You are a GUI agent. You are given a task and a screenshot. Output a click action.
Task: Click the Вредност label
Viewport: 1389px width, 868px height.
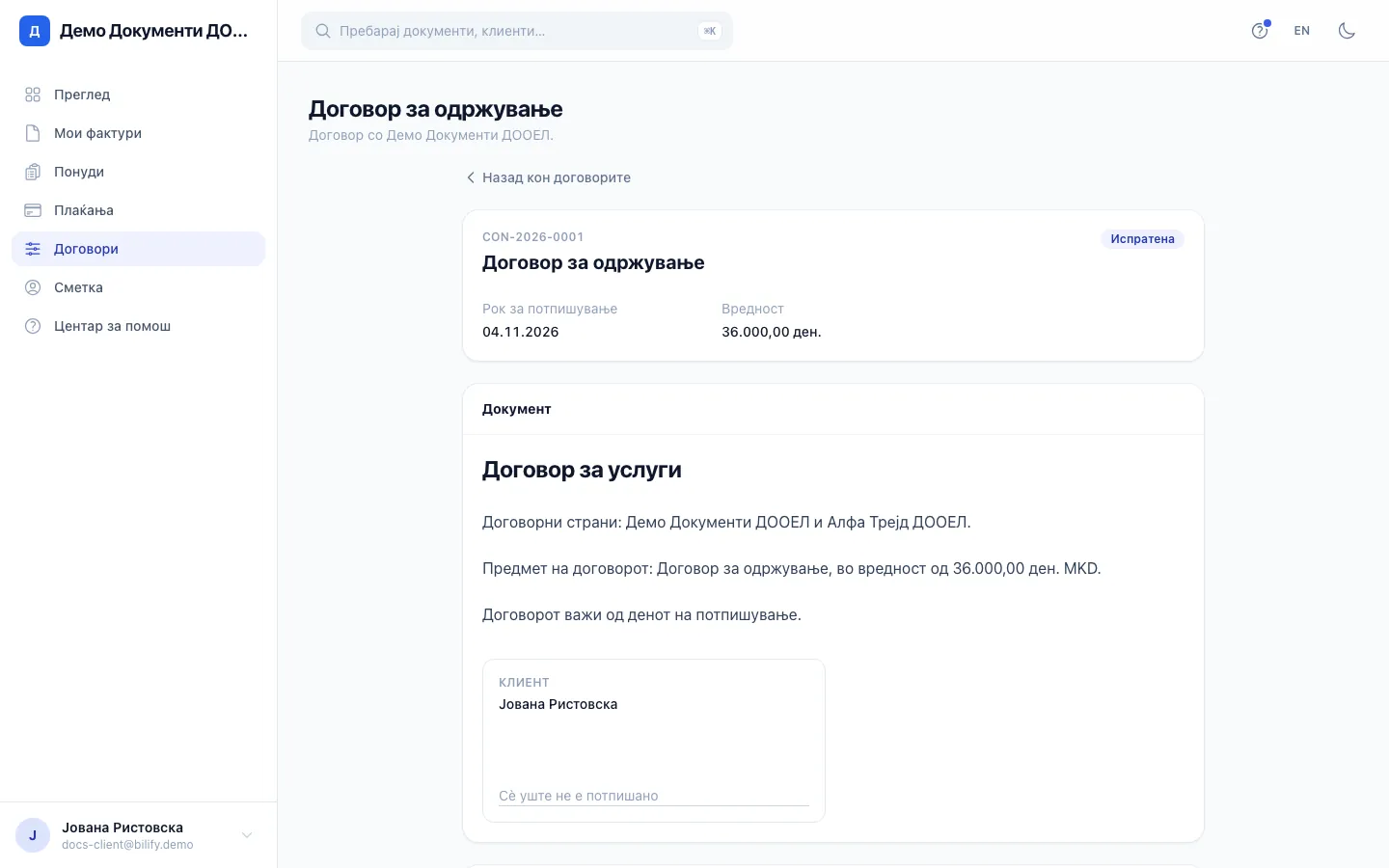752,309
